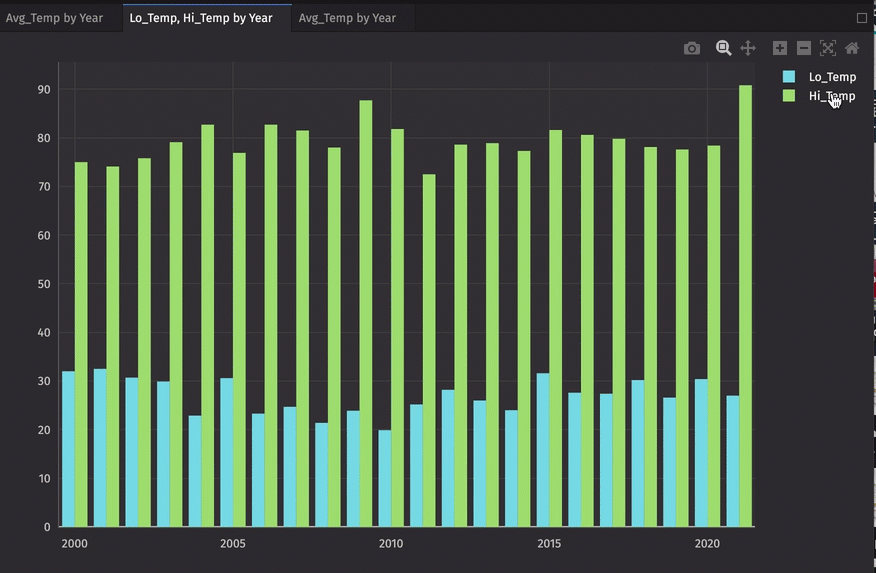Toggle Hi_Temp series via legend label
Viewport: 876px width, 573px height.
[x=832, y=96]
